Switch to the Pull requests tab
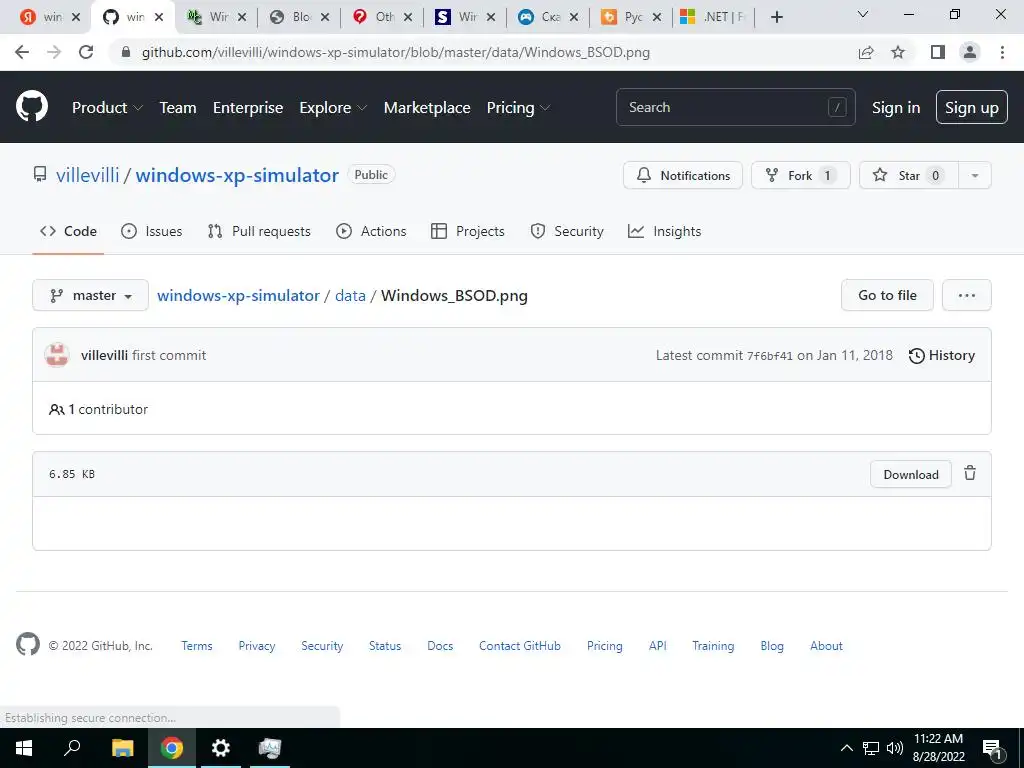This screenshot has height=768, width=1024. click(x=259, y=231)
